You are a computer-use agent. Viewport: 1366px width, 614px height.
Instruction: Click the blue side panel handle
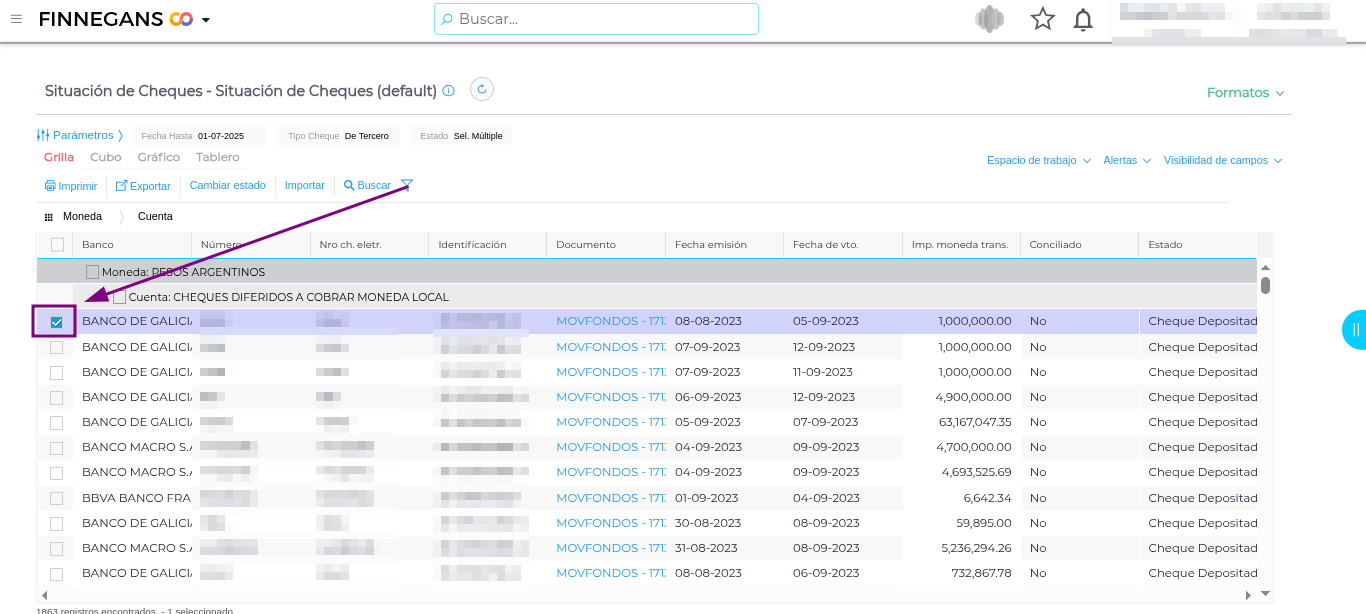click(x=1355, y=329)
